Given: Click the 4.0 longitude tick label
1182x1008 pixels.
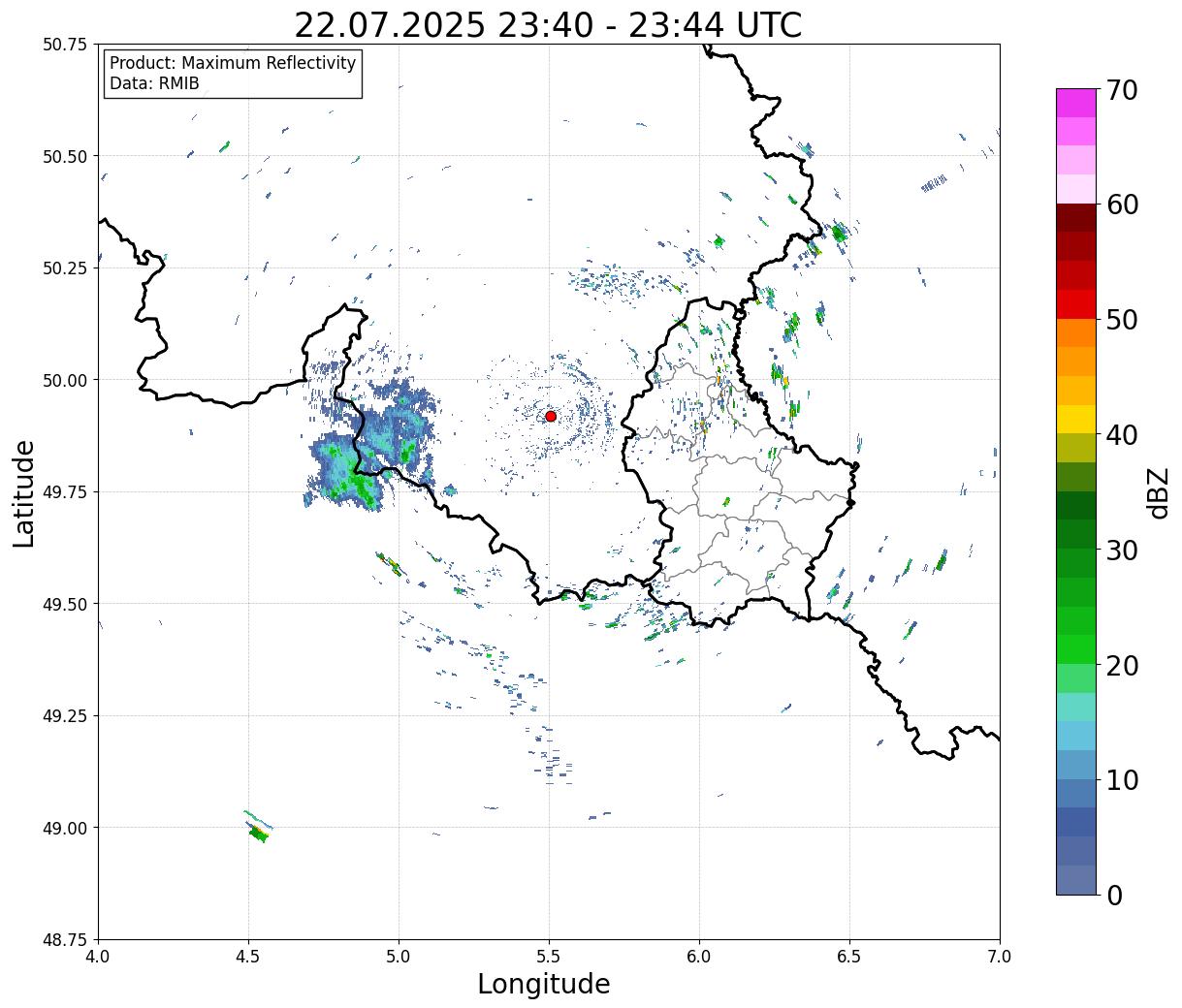Looking at the screenshot, I should pyautogui.click(x=98, y=957).
